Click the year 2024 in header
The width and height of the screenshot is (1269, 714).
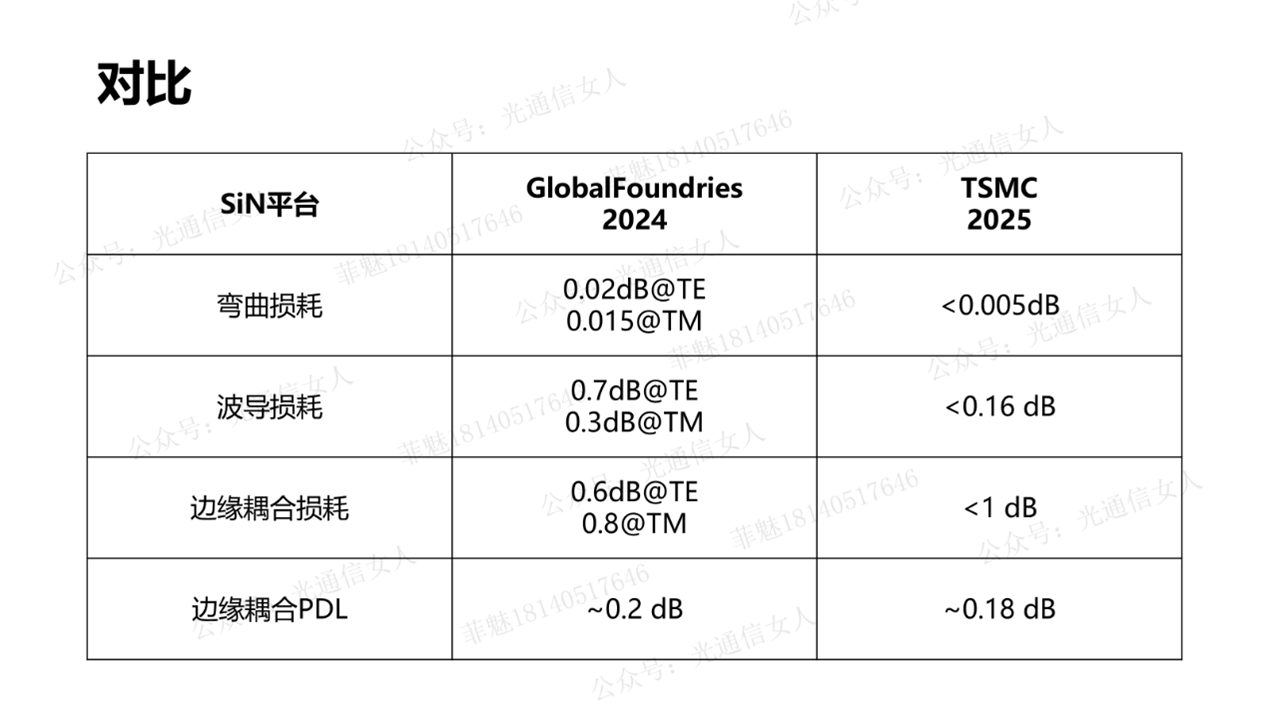pyautogui.click(x=634, y=220)
